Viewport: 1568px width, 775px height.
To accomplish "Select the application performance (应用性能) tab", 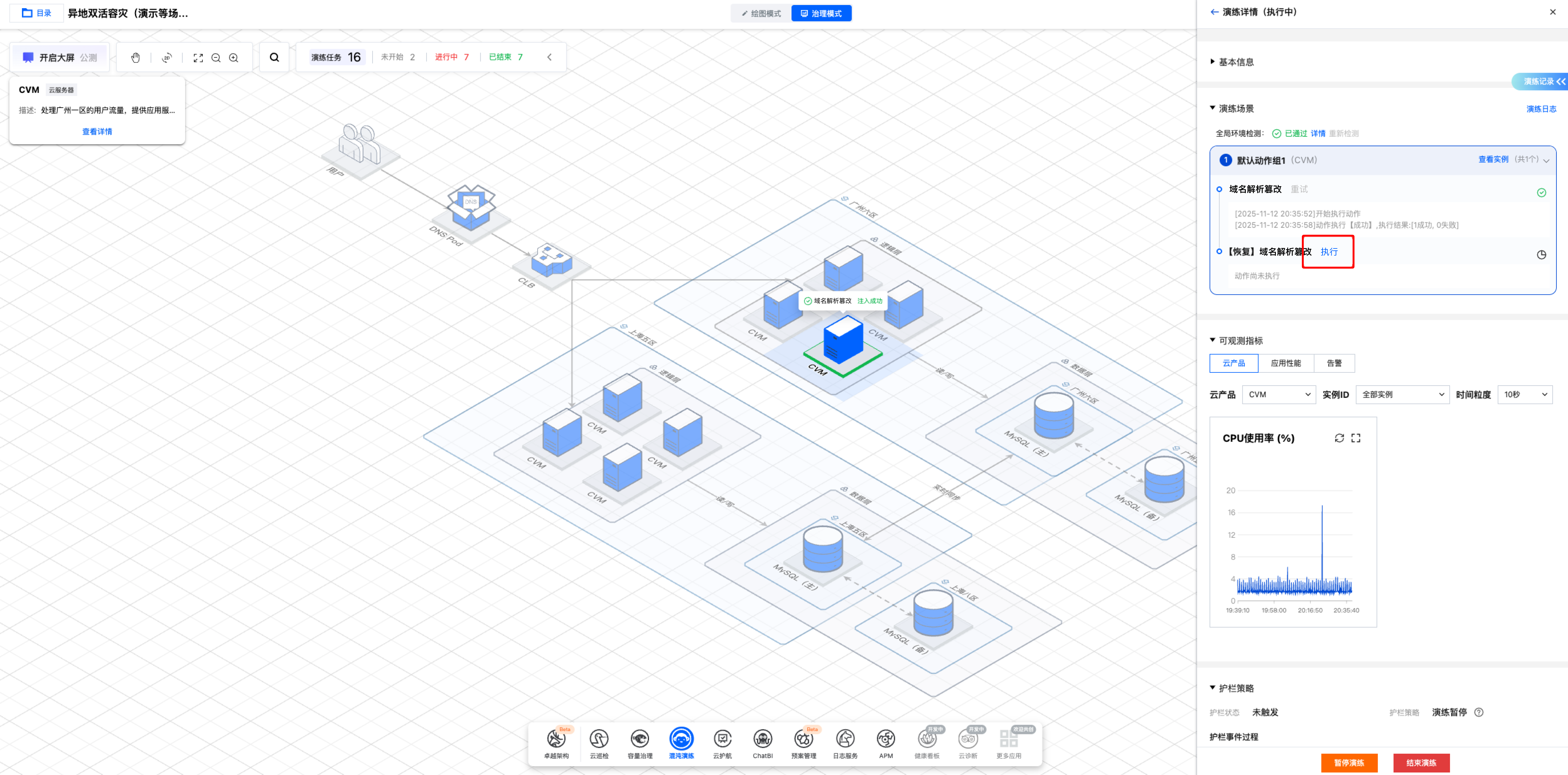I will click(1286, 363).
